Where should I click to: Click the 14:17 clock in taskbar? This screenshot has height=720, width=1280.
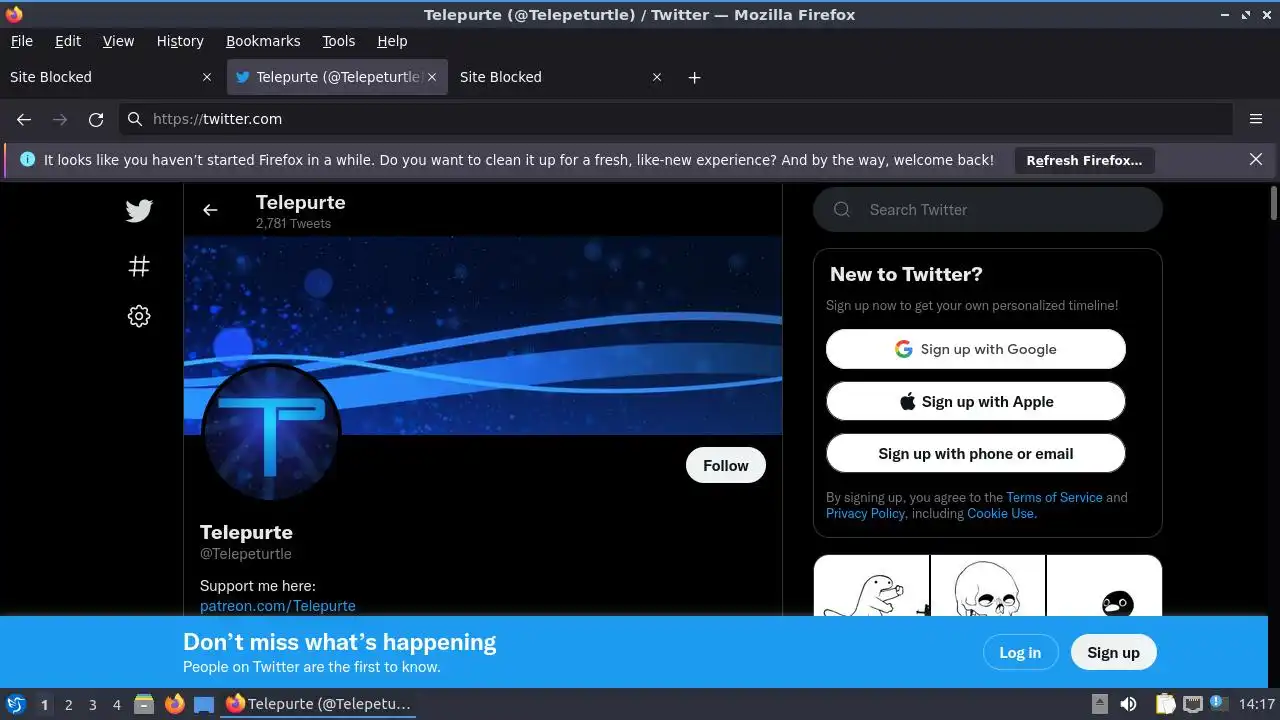point(1257,704)
